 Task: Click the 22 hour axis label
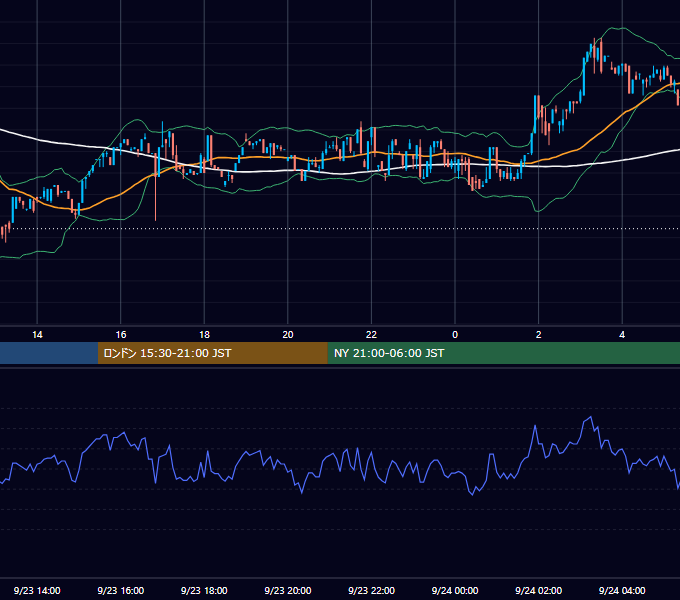371,335
